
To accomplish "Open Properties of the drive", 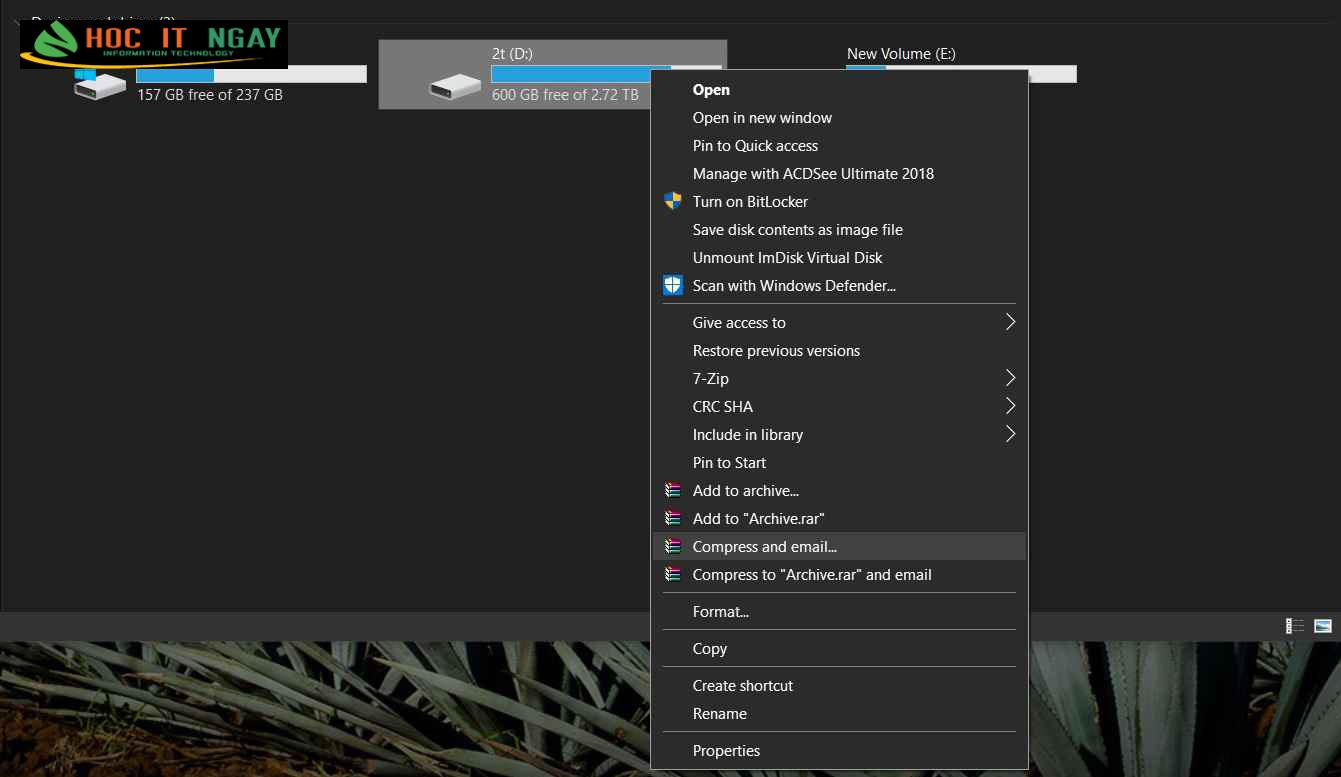I will (x=839, y=751).
